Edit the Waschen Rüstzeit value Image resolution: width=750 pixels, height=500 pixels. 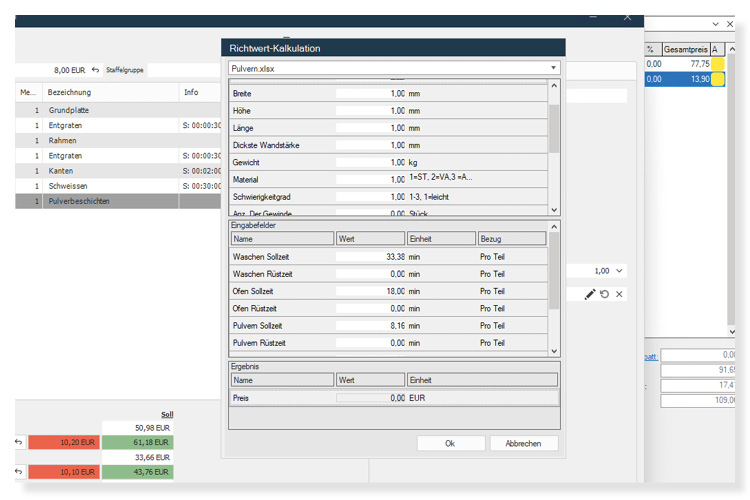[x=371, y=274]
